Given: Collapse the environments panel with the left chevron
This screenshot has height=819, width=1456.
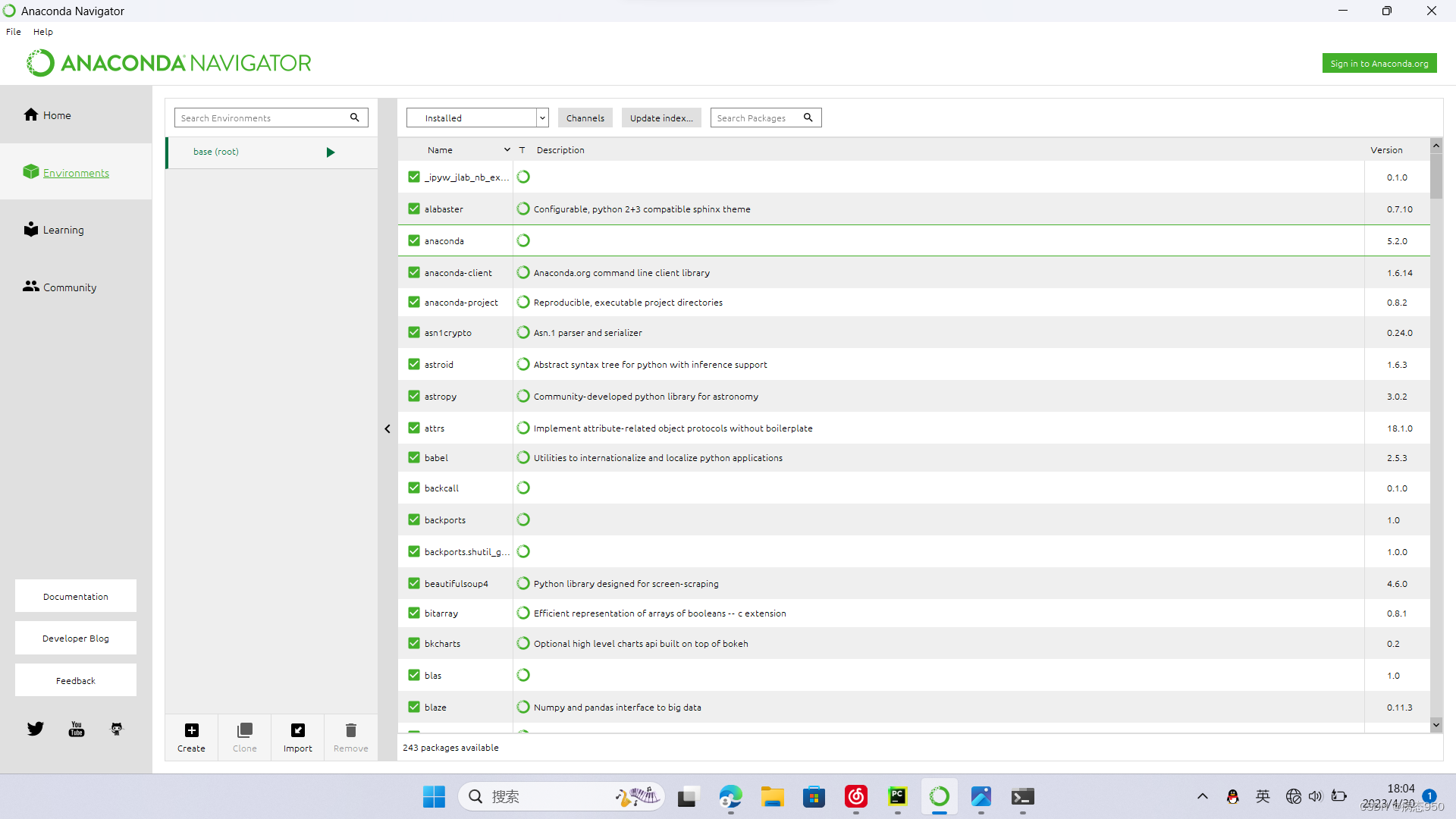Looking at the screenshot, I should point(388,428).
